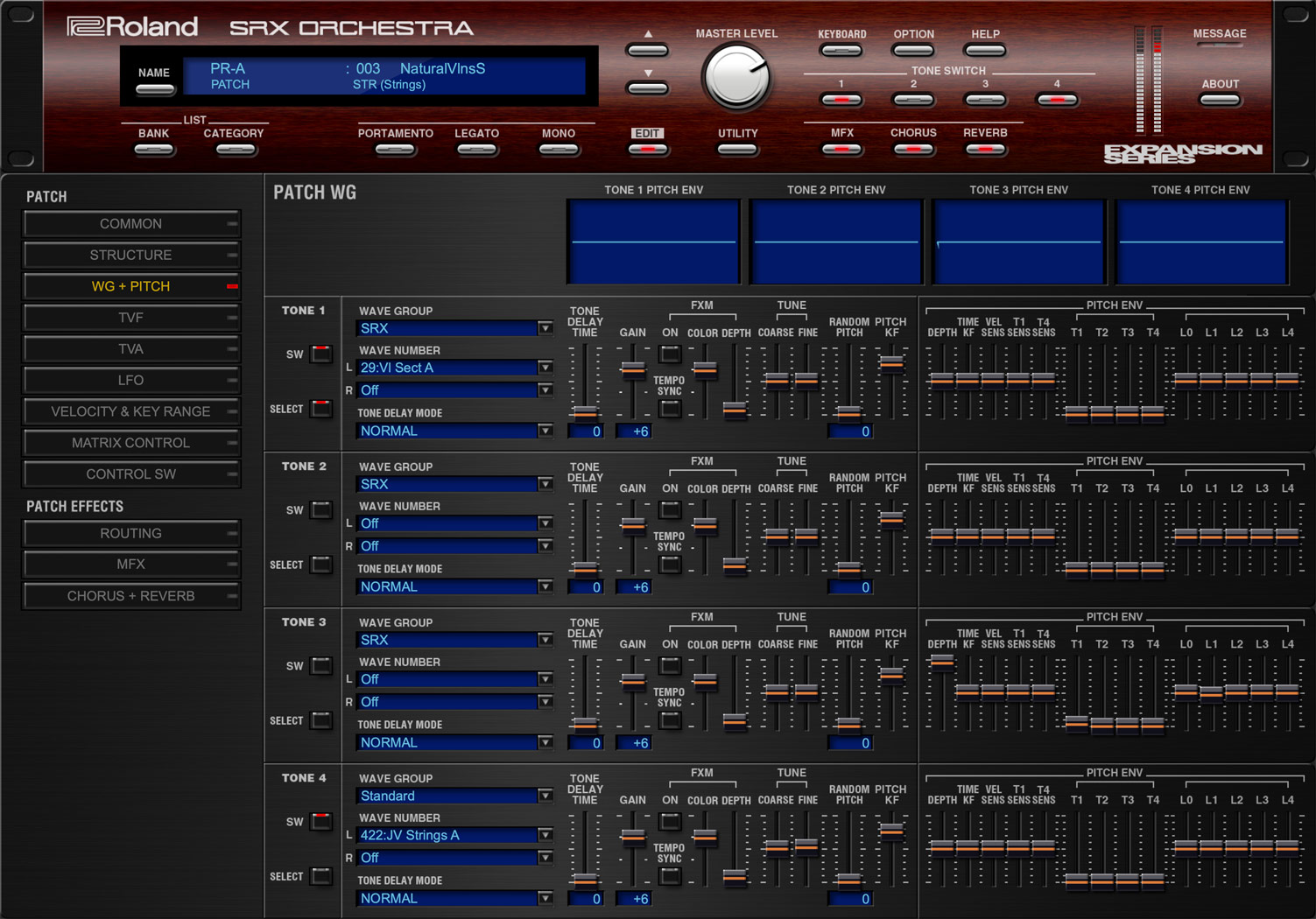Click the UTILITY button

(x=737, y=150)
